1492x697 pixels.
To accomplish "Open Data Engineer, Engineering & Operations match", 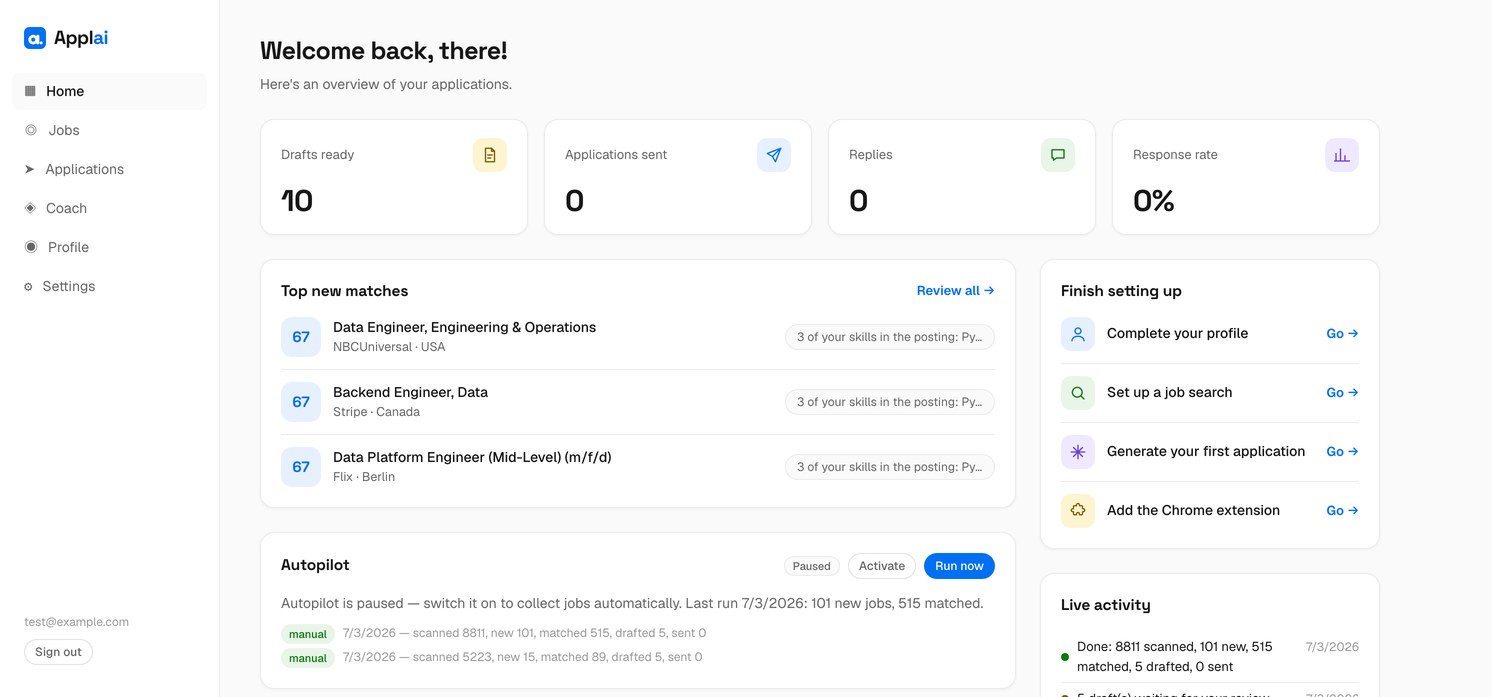I will pyautogui.click(x=464, y=327).
